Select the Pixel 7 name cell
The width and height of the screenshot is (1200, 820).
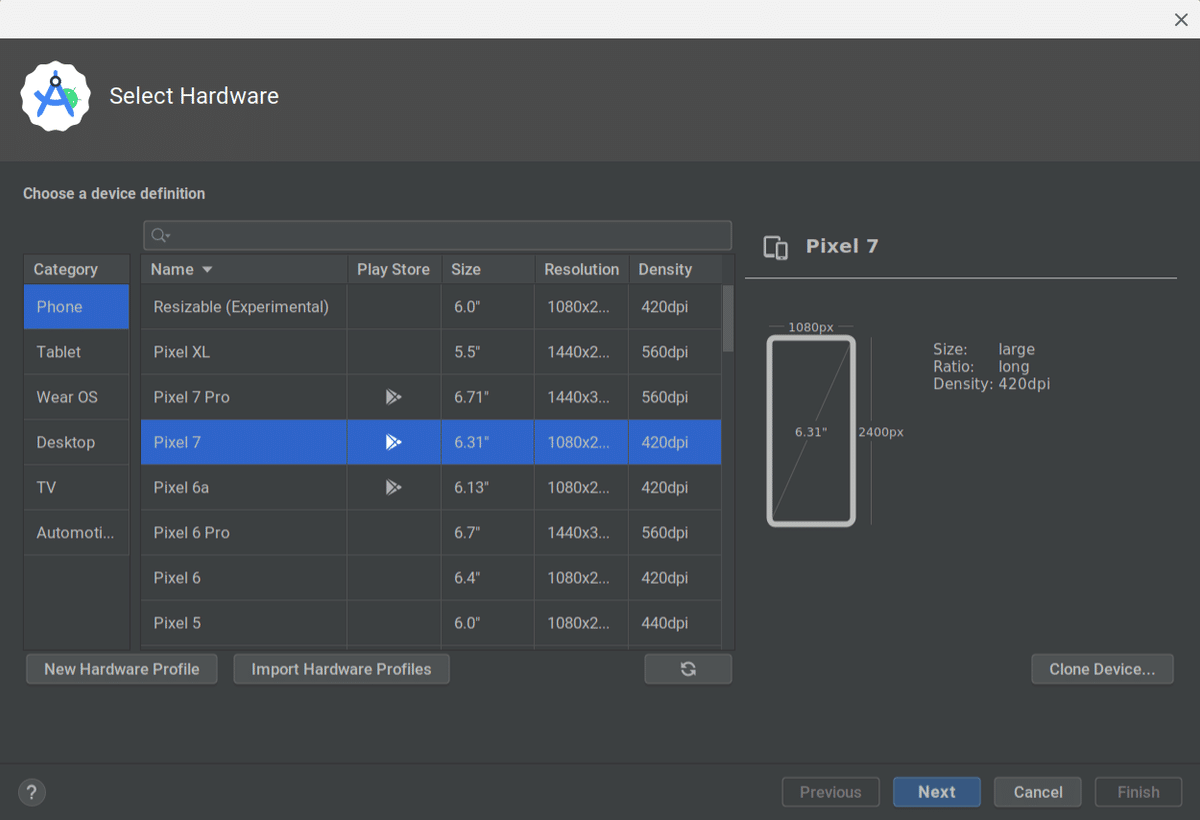click(244, 442)
